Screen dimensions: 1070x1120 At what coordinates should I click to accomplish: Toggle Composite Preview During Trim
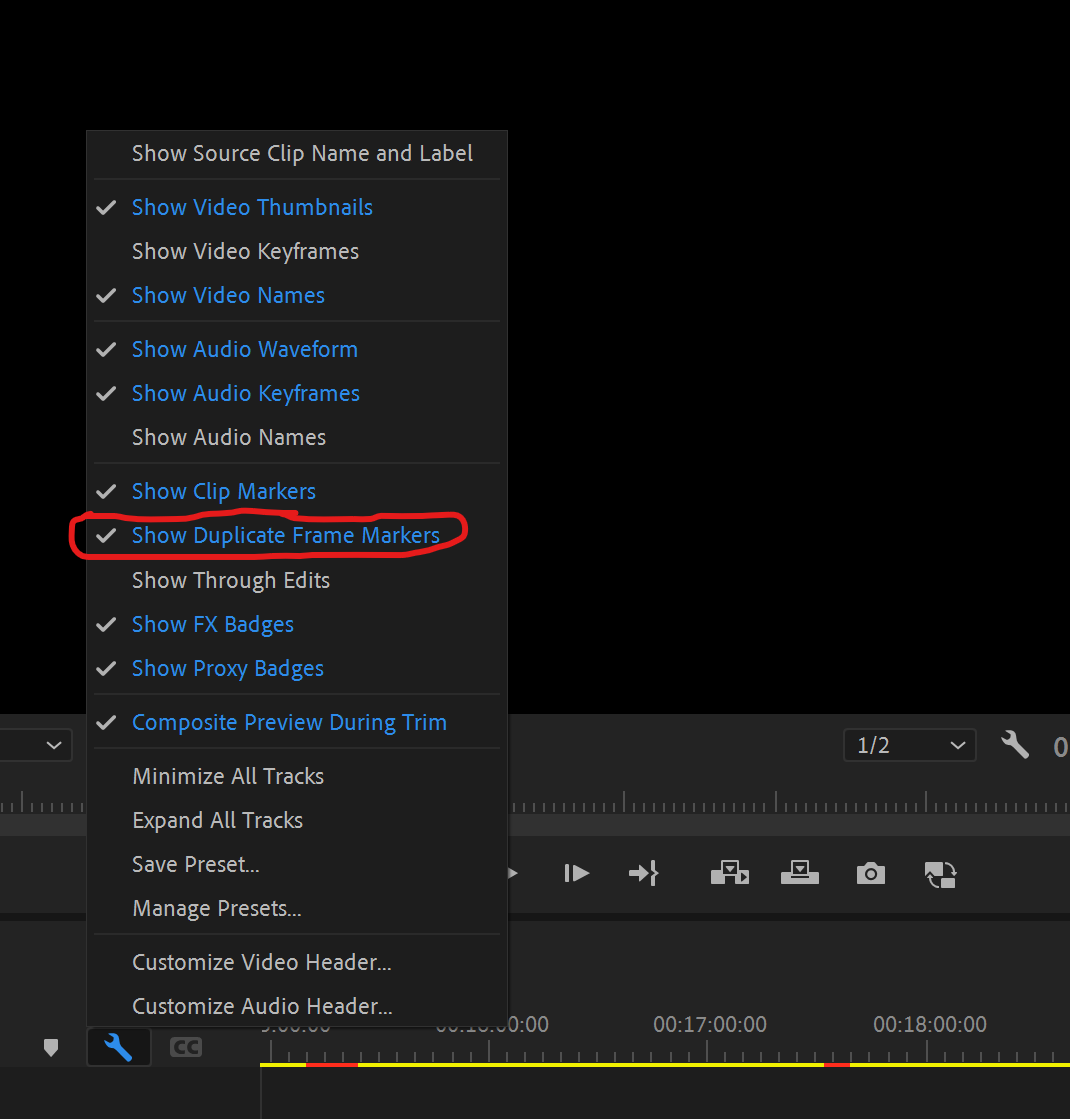coord(297,722)
